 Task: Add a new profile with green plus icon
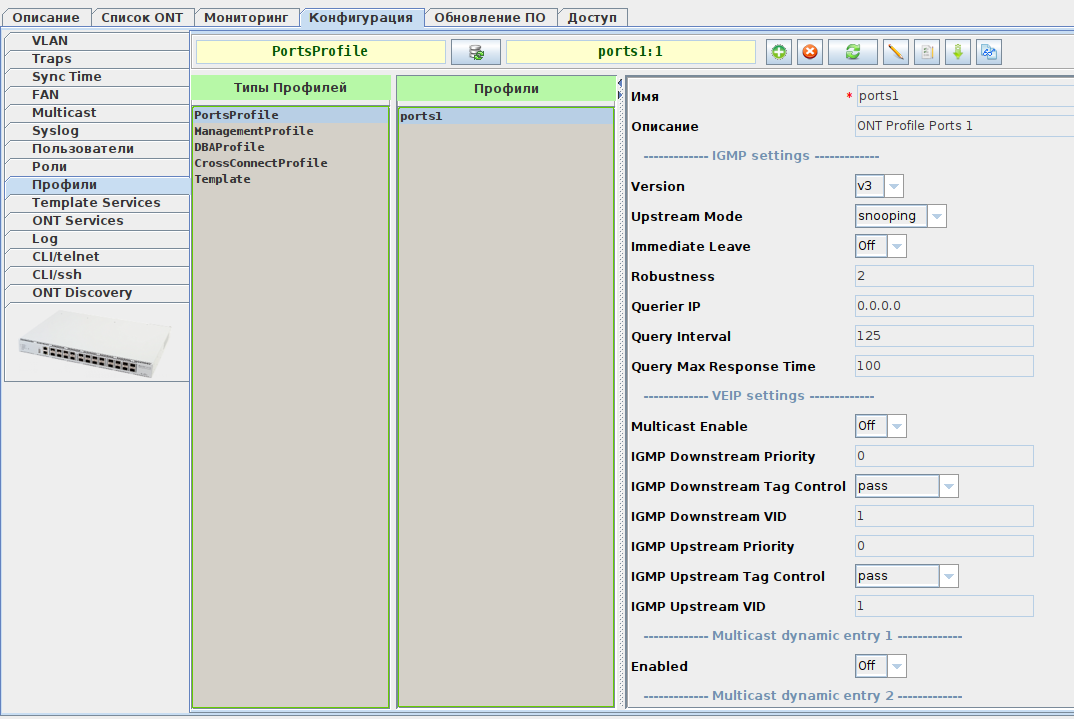tap(779, 52)
